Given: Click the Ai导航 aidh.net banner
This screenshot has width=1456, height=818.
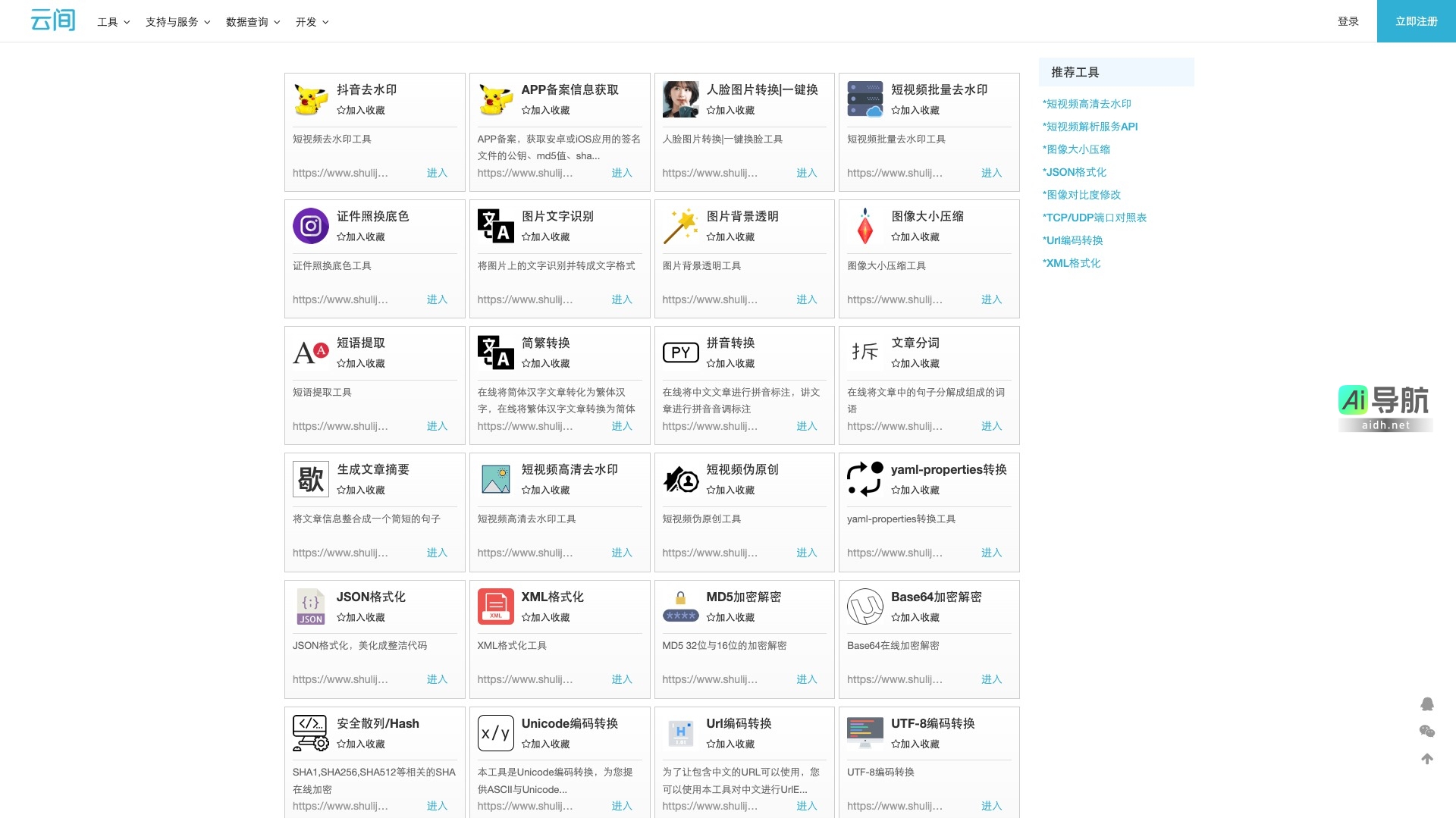Looking at the screenshot, I should click(1385, 409).
